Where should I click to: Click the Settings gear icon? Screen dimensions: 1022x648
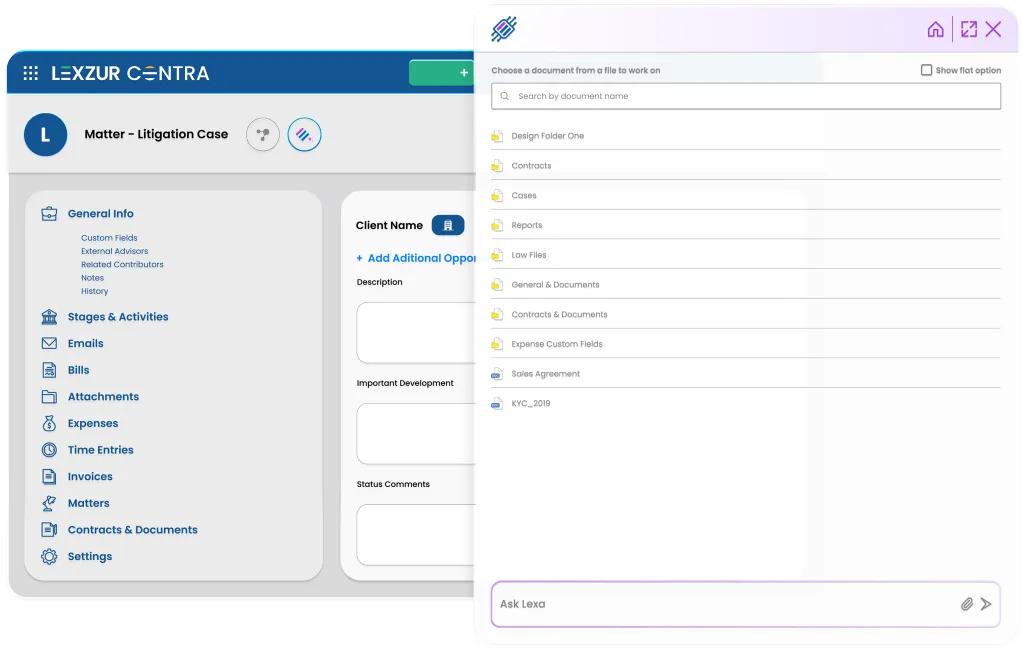pyautogui.click(x=49, y=557)
